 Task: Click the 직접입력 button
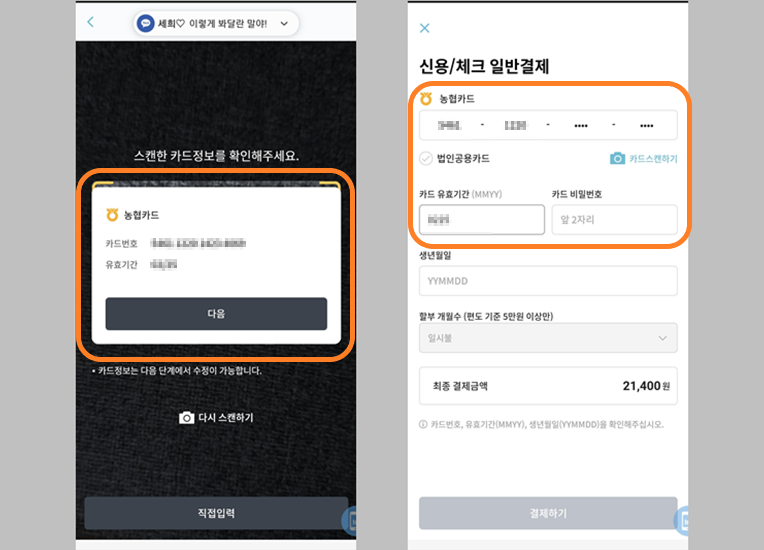click(x=216, y=513)
